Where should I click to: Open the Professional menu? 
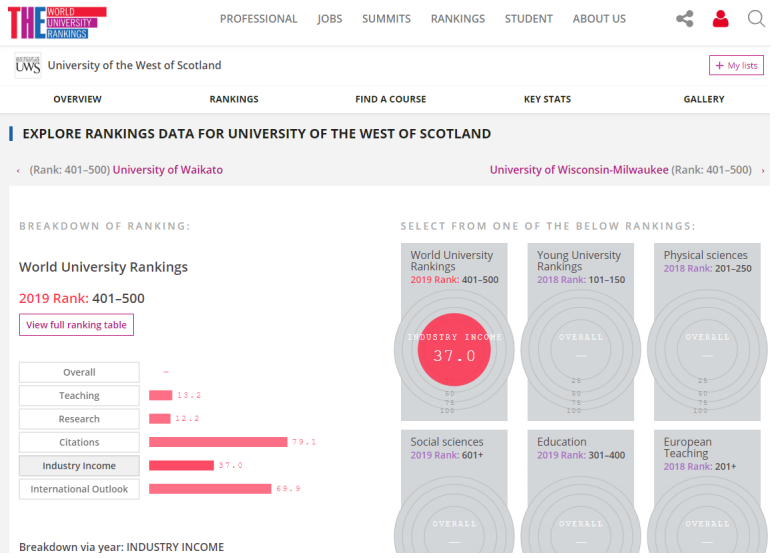point(258,19)
